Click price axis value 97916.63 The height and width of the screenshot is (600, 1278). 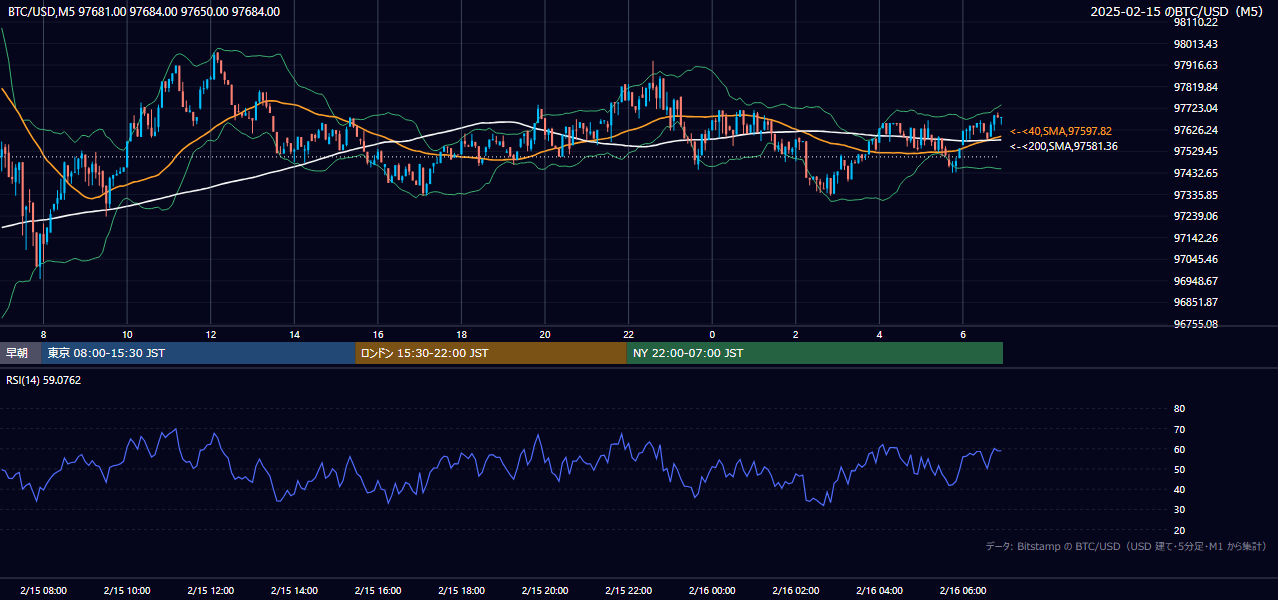point(1195,65)
